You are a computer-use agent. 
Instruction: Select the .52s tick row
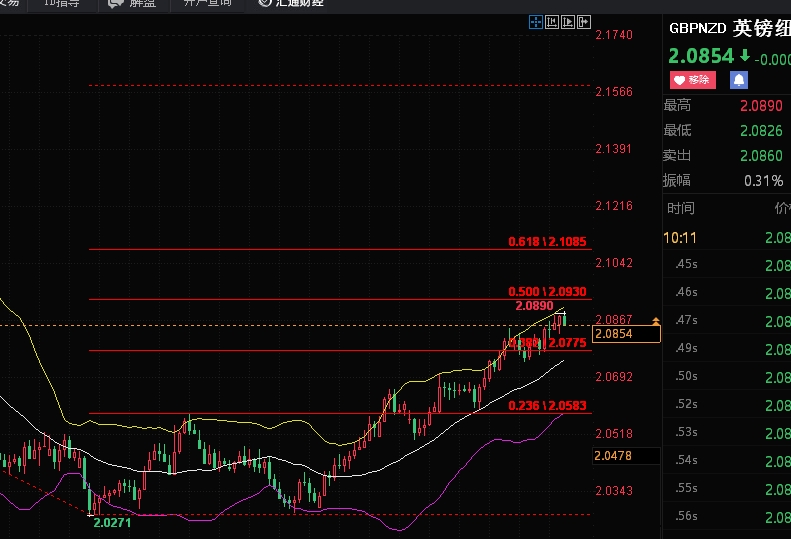click(x=727, y=404)
